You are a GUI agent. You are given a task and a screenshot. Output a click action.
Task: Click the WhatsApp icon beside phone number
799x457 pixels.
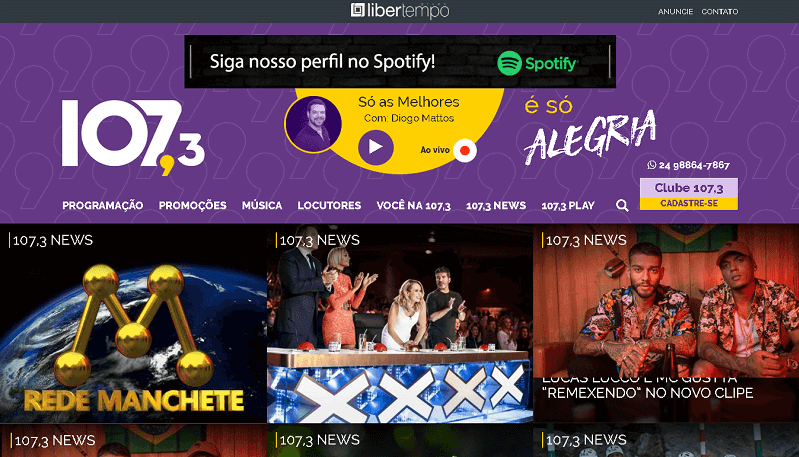tap(651, 165)
